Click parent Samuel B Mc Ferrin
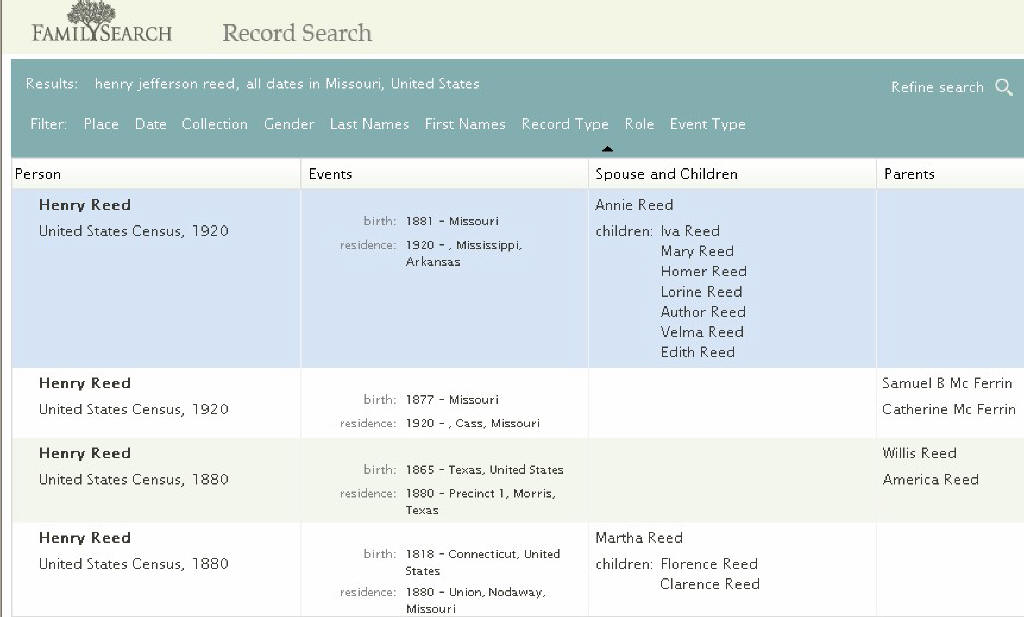 946,383
